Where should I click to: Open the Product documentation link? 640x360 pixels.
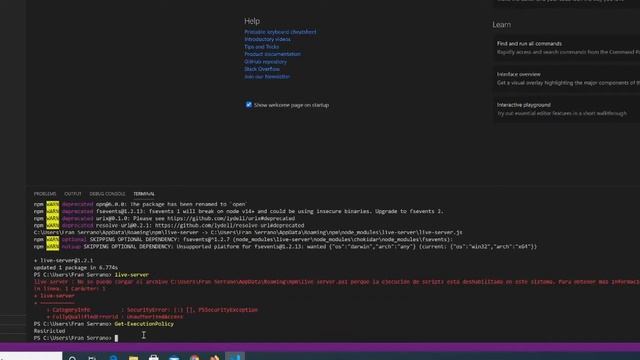pos(272,54)
